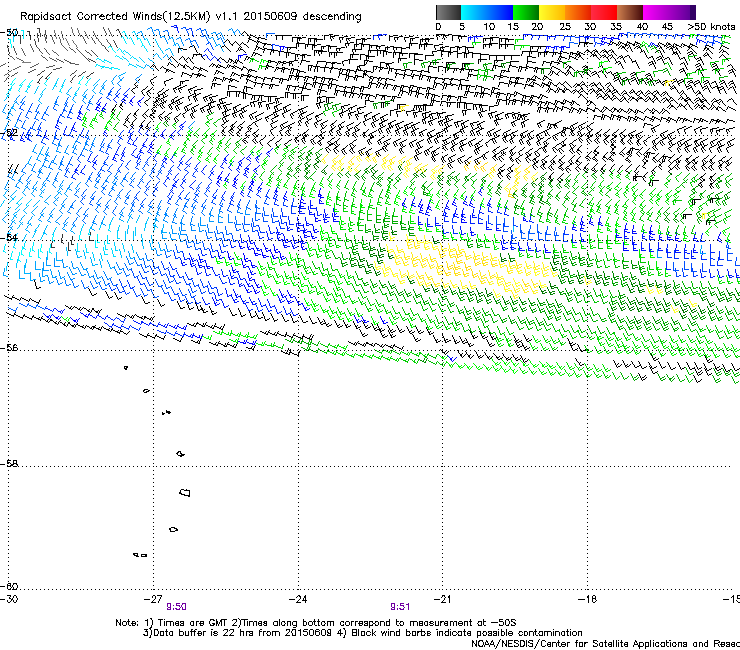The image size is (740, 650).
Task: Click the purple time stamp '9:50'
Action: [x=176, y=607]
